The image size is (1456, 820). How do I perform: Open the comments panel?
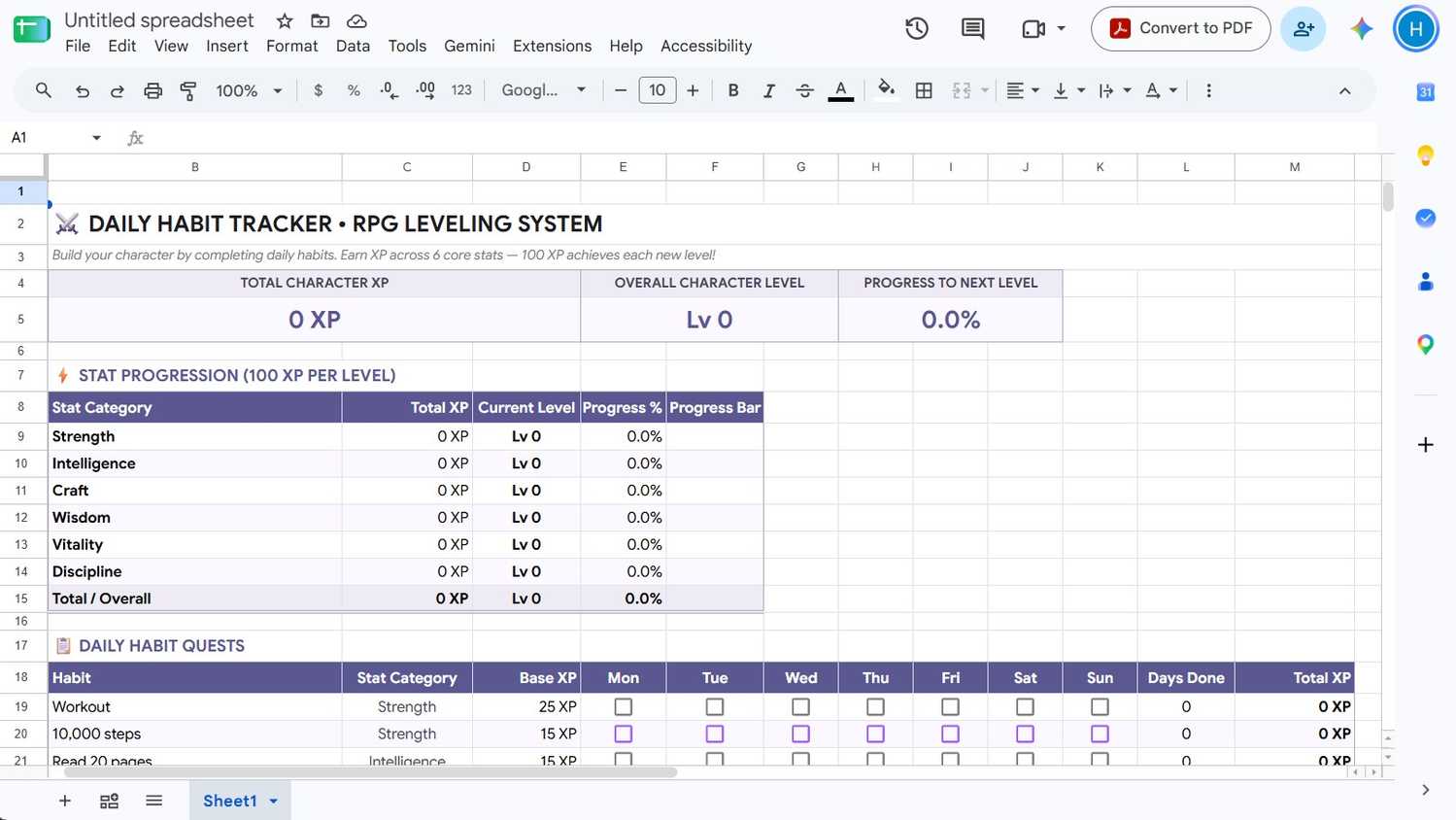point(972,28)
